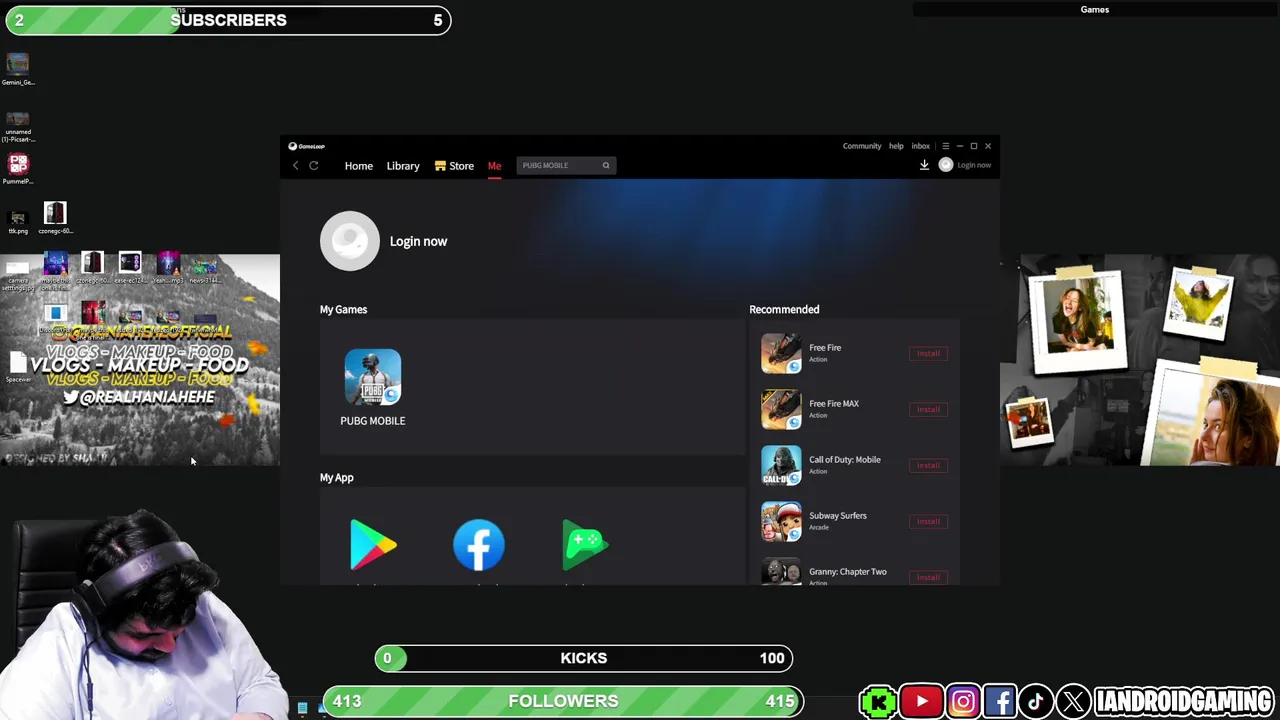
Task: Click the Call of Duty: Mobile thumbnail
Action: (x=781, y=465)
